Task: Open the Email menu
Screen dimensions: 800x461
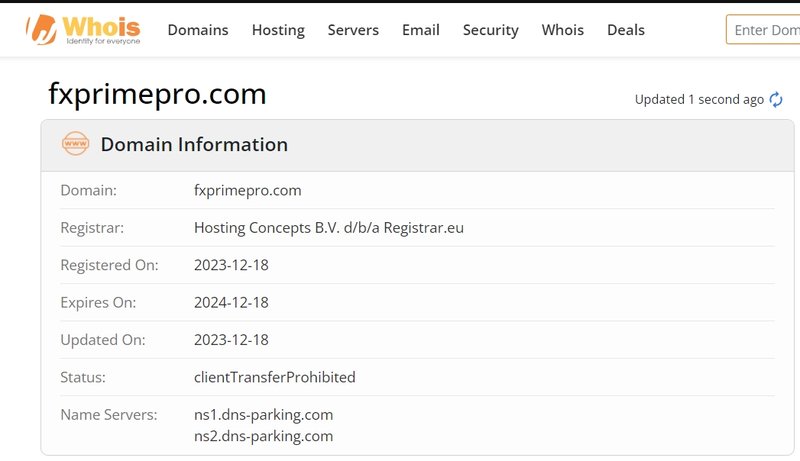Action: pyautogui.click(x=421, y=30)
